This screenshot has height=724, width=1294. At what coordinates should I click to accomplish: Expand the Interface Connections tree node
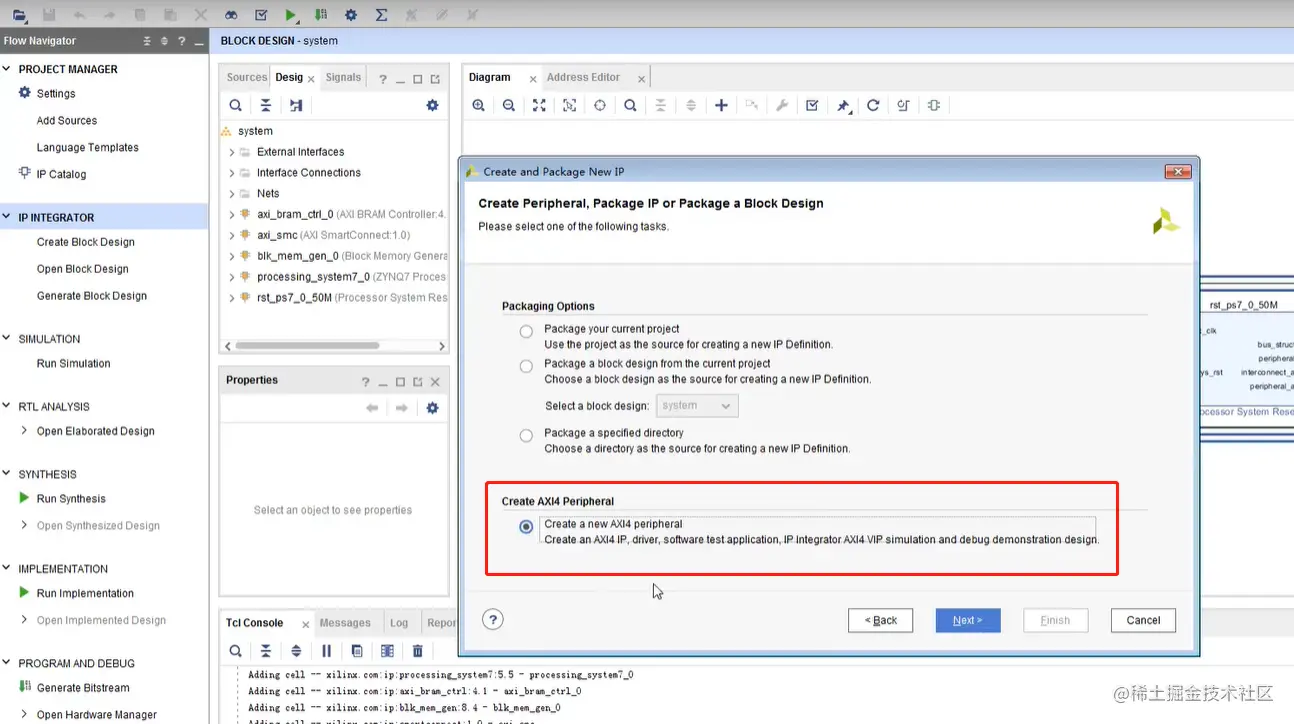pyautogui.click(x=232, y=173)
